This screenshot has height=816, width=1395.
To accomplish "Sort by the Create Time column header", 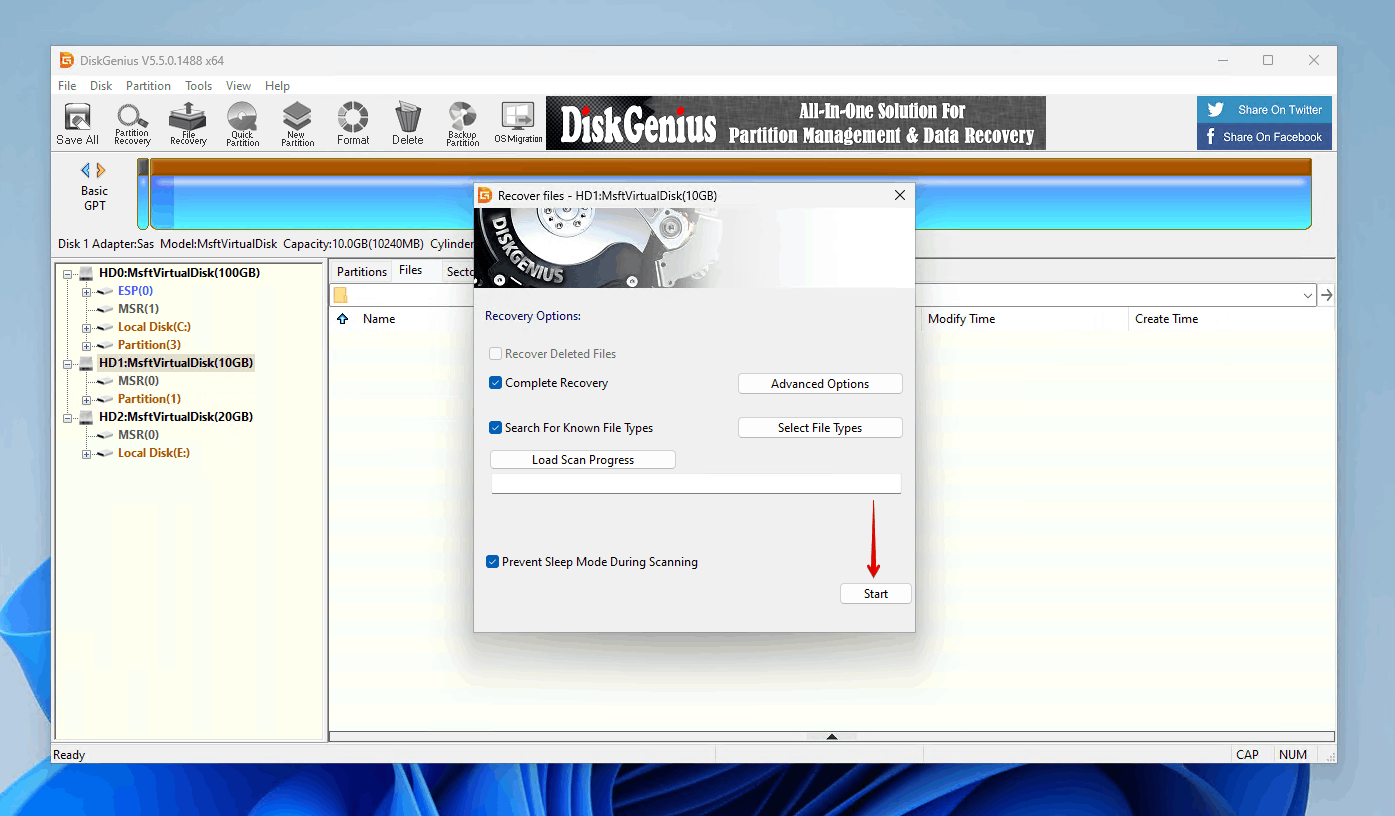I will 1230,319.
